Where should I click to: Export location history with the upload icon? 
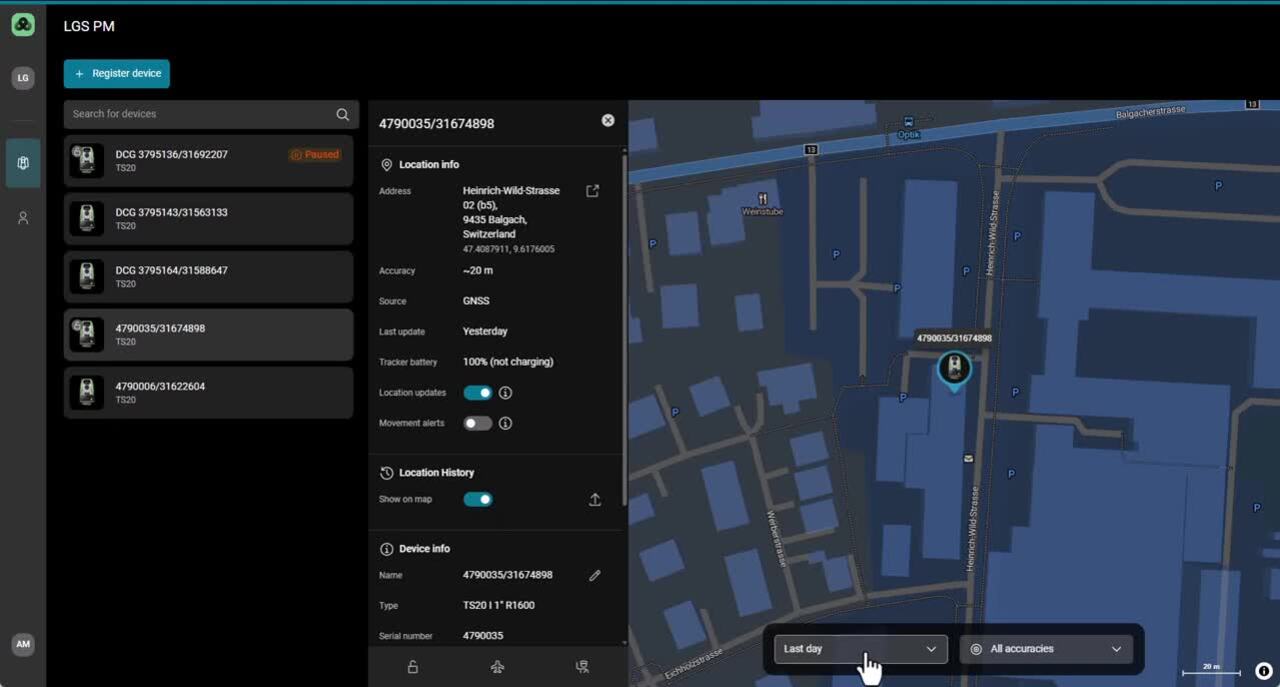595,500
